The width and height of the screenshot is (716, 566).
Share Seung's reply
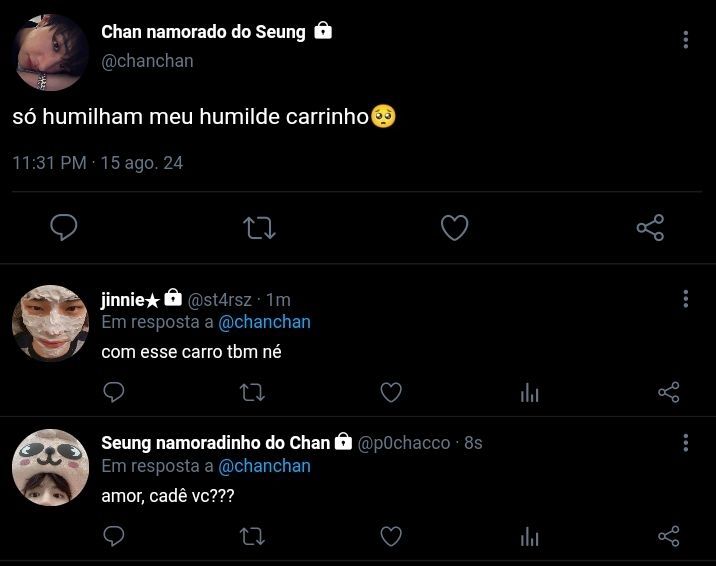click(669, 536)
